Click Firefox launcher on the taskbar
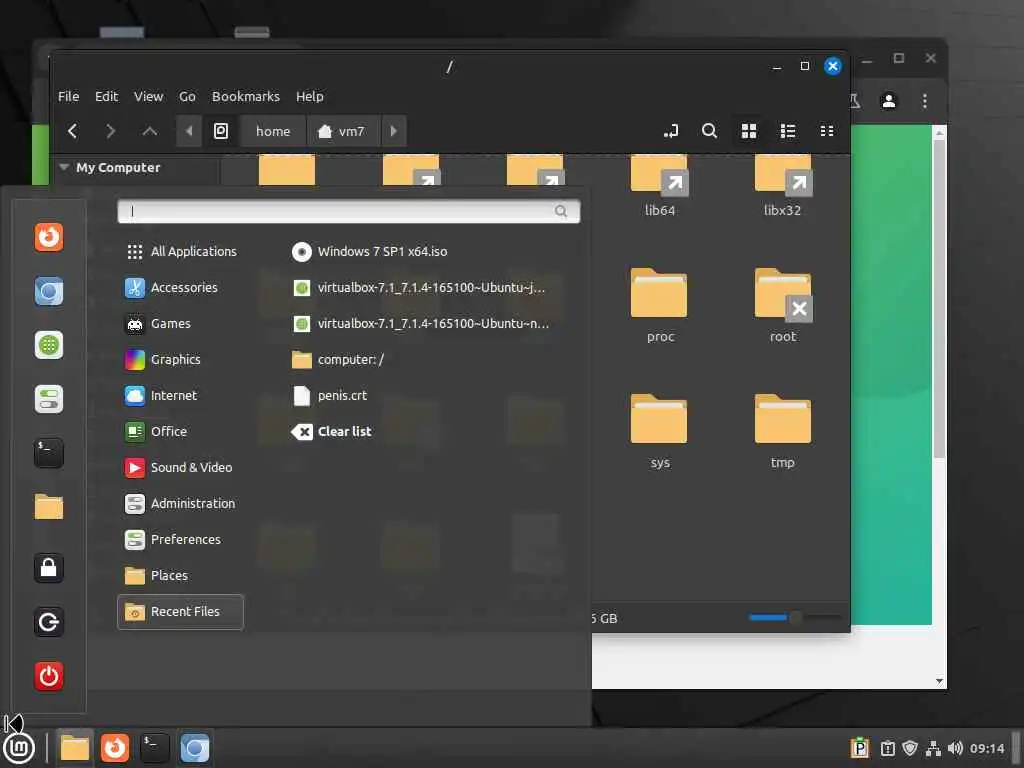1024x768 pixels. [115, 748]
